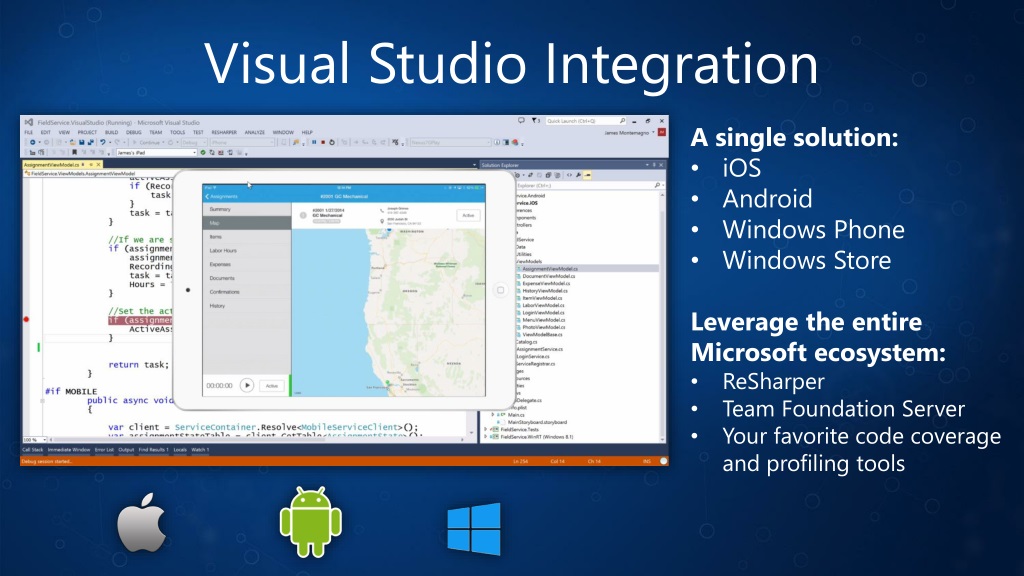
Task: Open the James's iPad device dropdown
Action: (x=157, y=153)
